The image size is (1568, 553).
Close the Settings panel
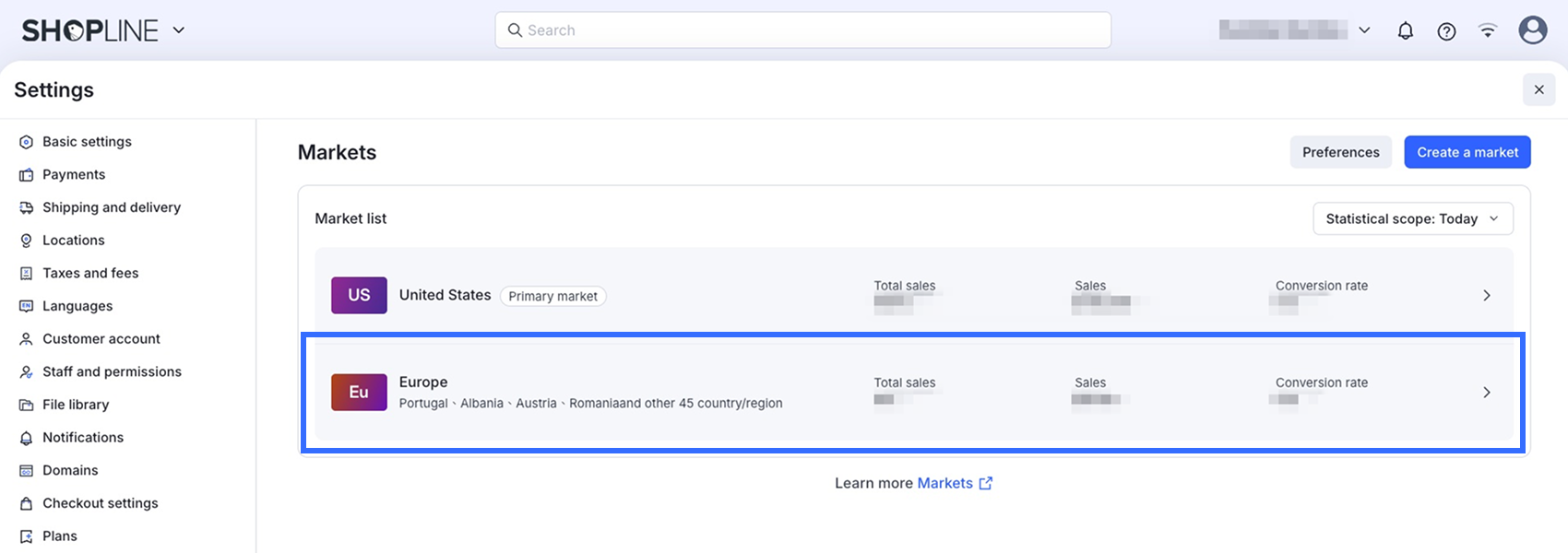tap(1538, 89)
